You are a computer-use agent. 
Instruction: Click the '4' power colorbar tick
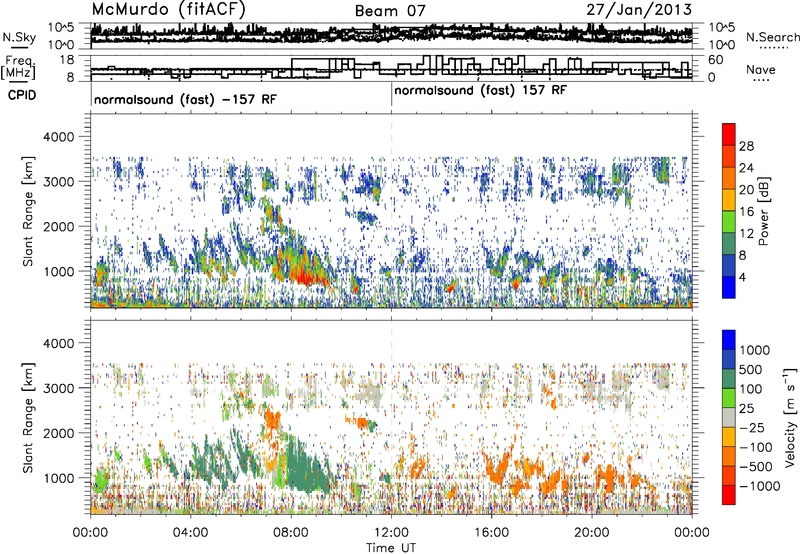pos(742,277)
